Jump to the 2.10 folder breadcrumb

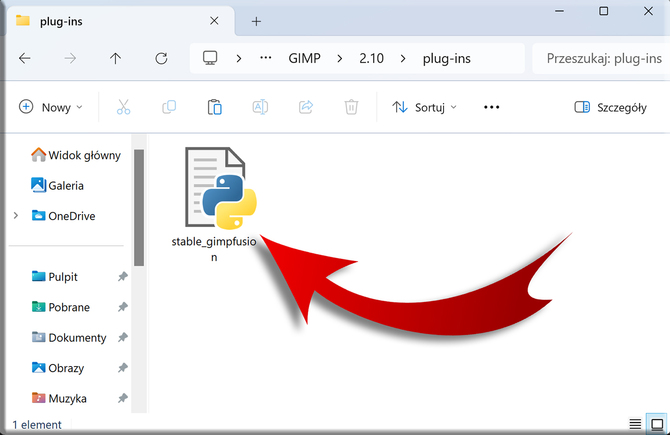click(x=371, y=58)
